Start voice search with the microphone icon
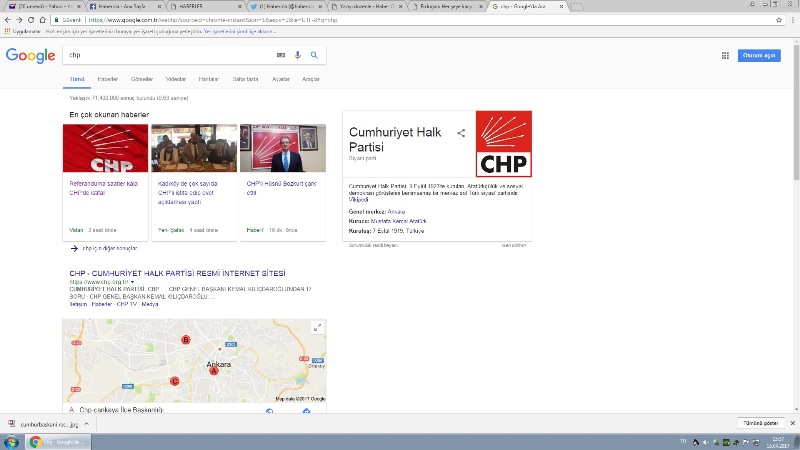 tap(297, 55)
